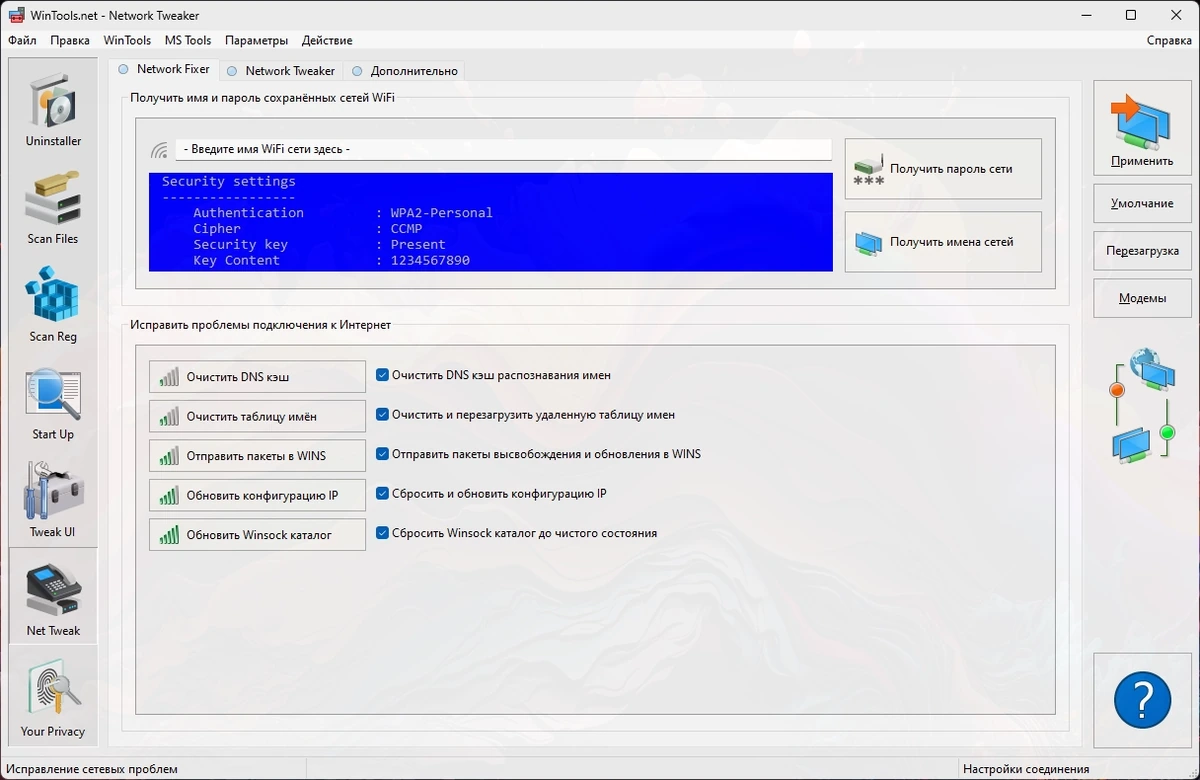This screenshot has width=1200, height=780.
Task: Click Получить имена сетей button
Action: point(943,242)
